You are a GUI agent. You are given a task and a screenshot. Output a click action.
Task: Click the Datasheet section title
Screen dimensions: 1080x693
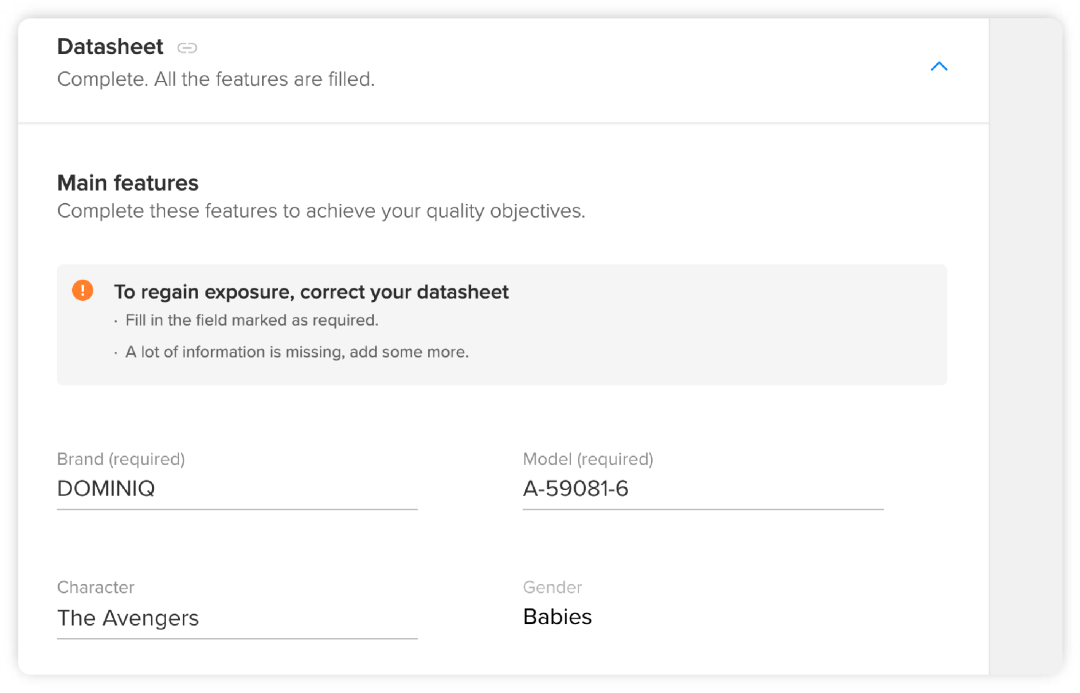[110, 46]
